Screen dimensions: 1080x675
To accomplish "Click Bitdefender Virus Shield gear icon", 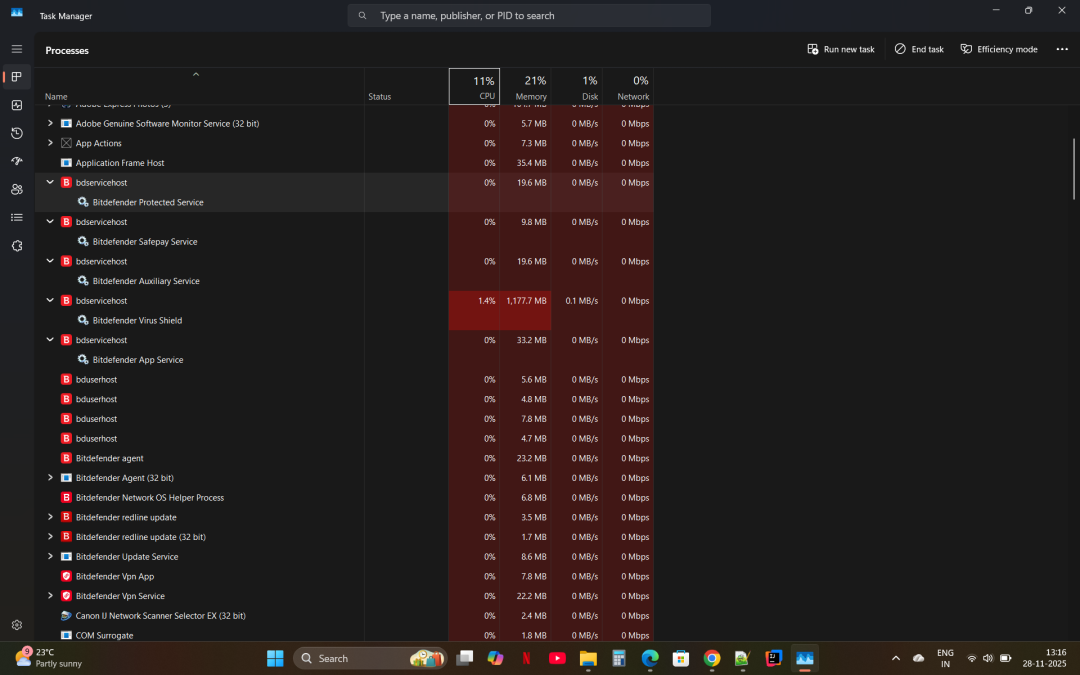I will tap(83, 320).
